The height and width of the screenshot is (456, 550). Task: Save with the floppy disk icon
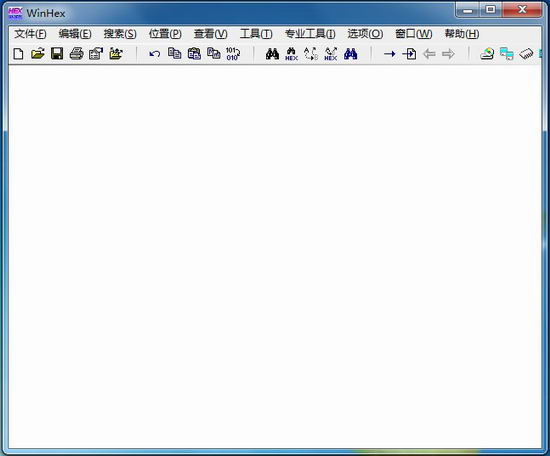point(57,54)
